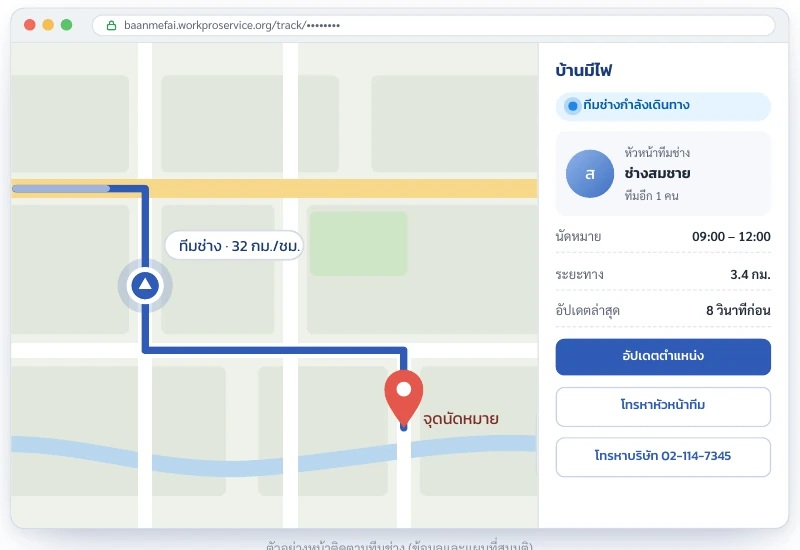Image resolution: width=800 pixels, height=550 pixels.
Task: Click the อัปเดตล่าสุด row label
Action: 587,310
